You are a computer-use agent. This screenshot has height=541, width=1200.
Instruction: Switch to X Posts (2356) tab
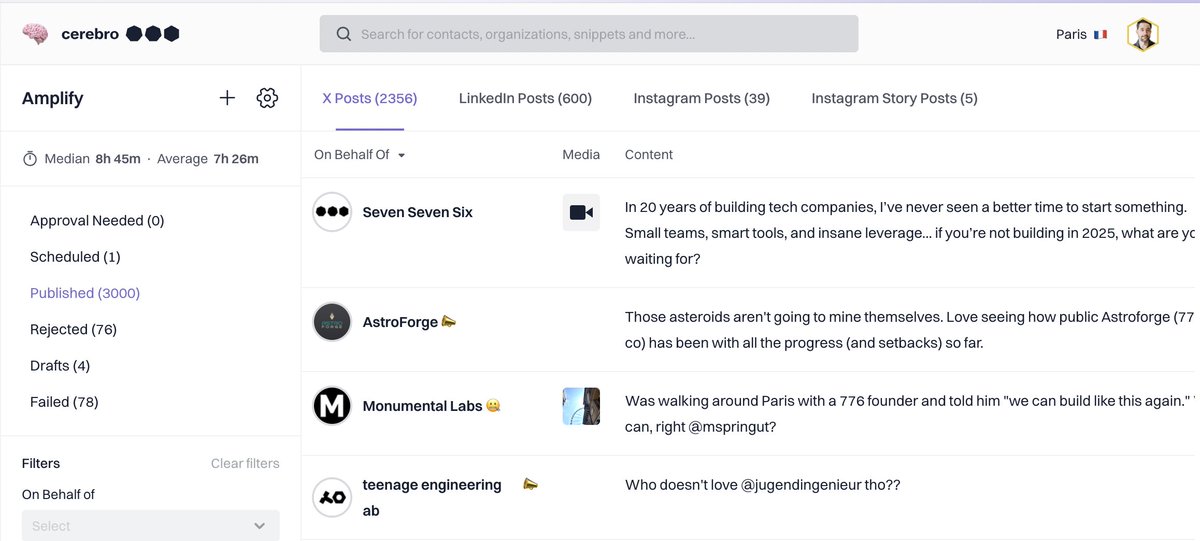pos(370,98)
